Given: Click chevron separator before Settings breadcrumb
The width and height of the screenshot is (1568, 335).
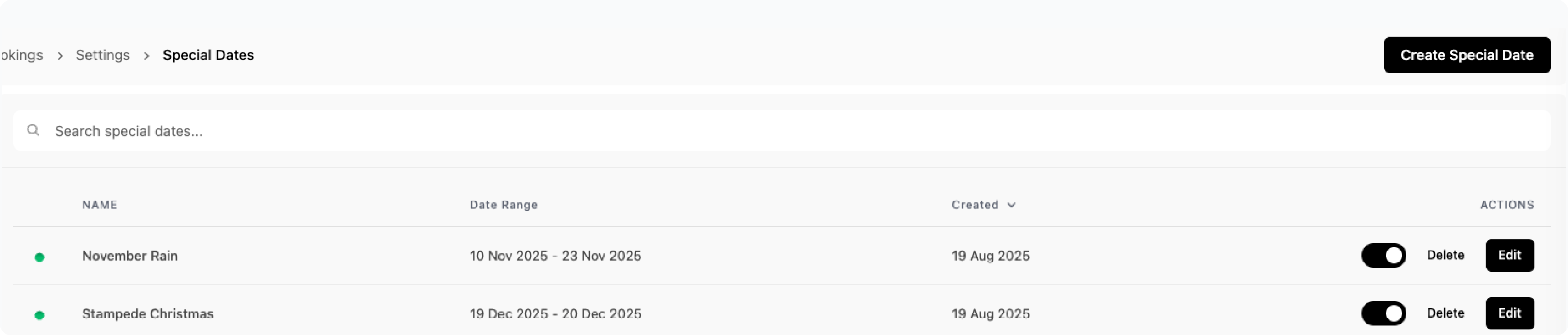Looking at the screenshot, I should click(x=60, y=56).
